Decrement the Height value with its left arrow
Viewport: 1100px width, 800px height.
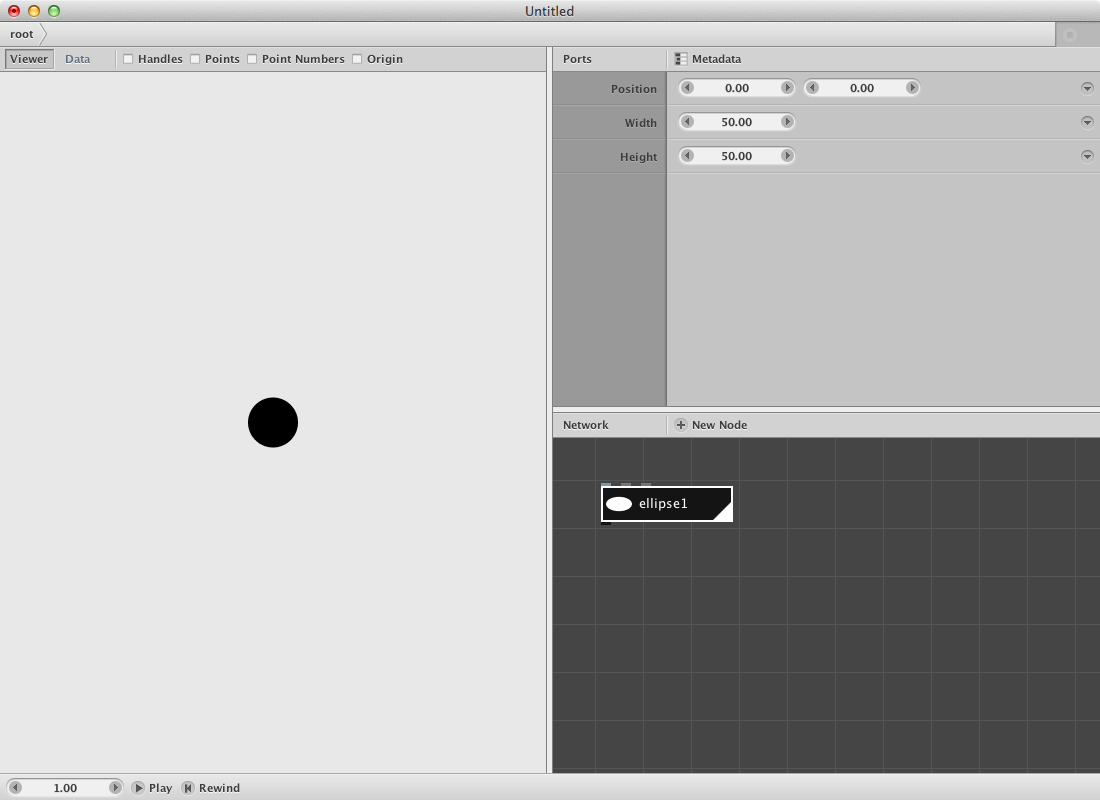coord(687,155)
